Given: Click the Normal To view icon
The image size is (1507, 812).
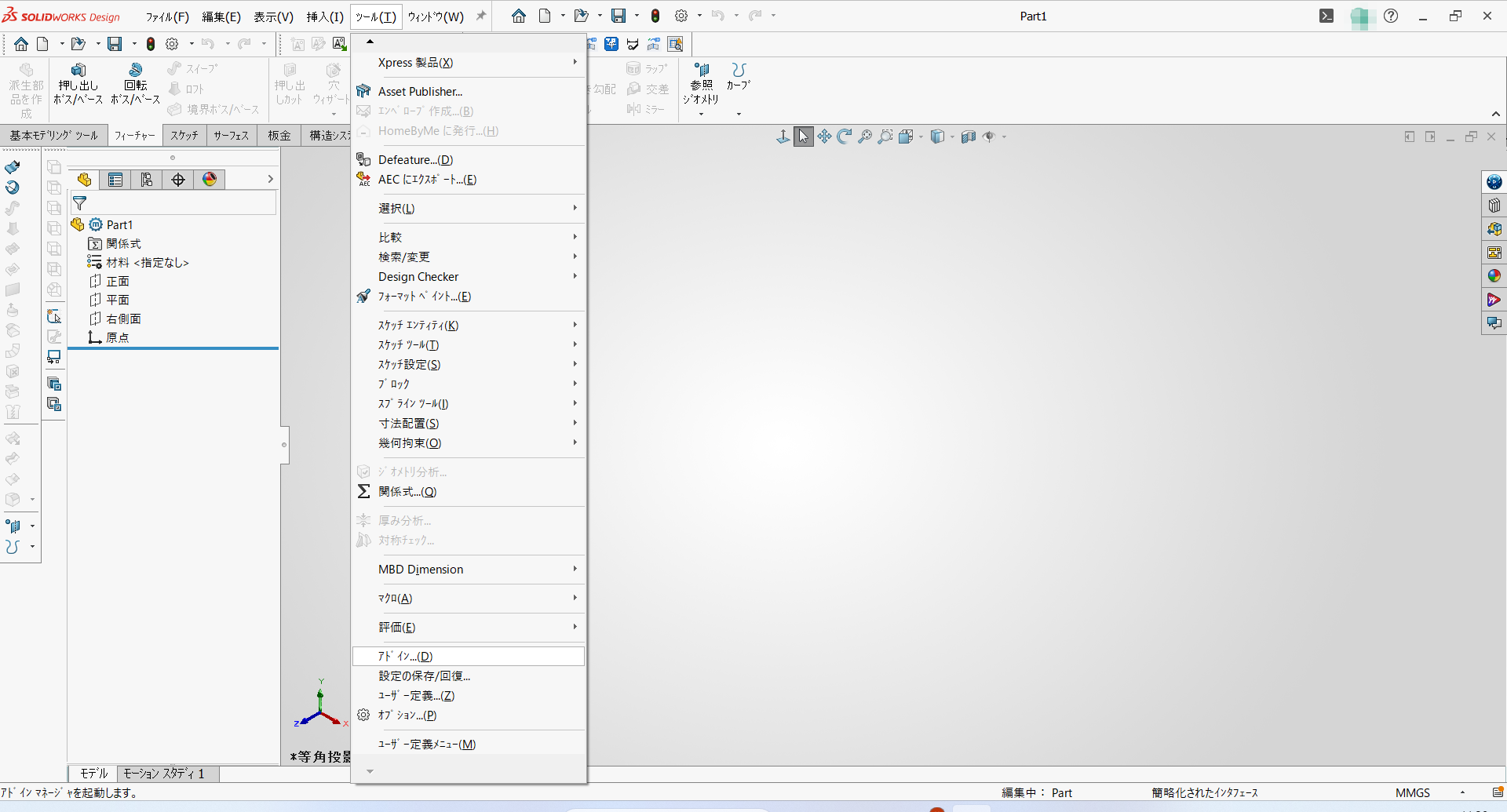Looking at the screenshot, I should pos(783,137).
